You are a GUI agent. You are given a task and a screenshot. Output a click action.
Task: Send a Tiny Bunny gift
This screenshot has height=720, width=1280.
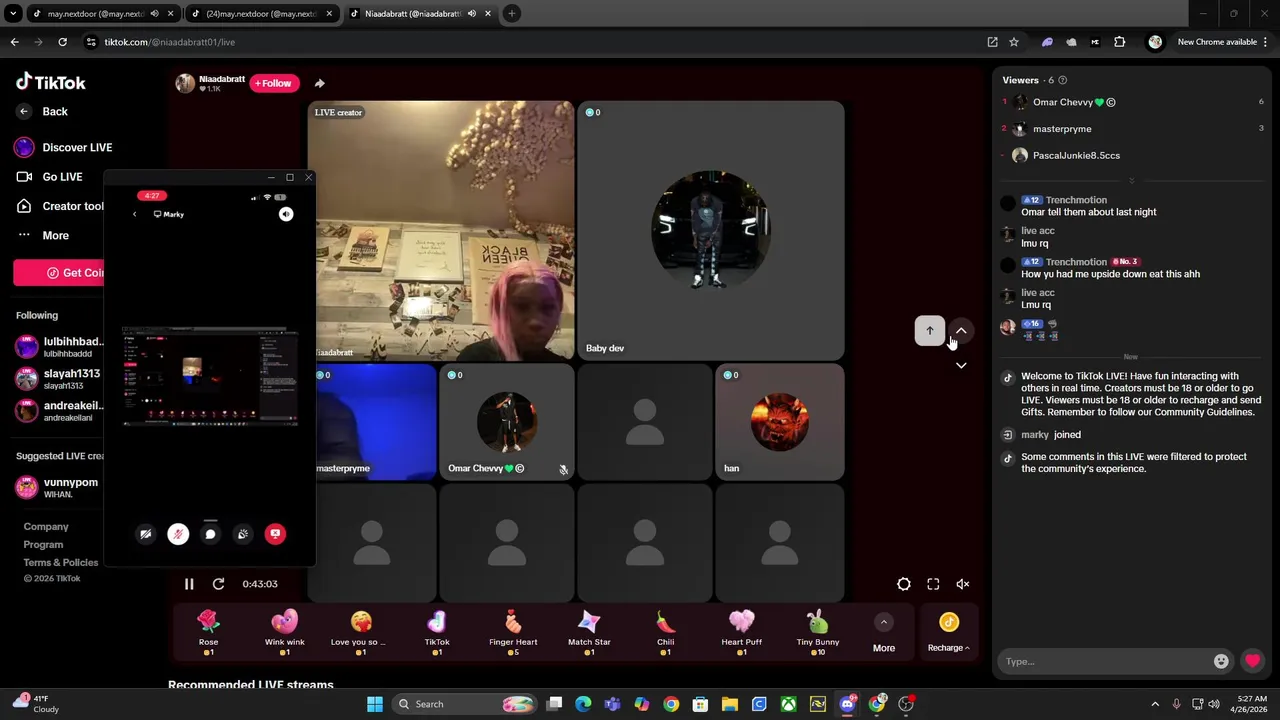[x=818, y=633]
